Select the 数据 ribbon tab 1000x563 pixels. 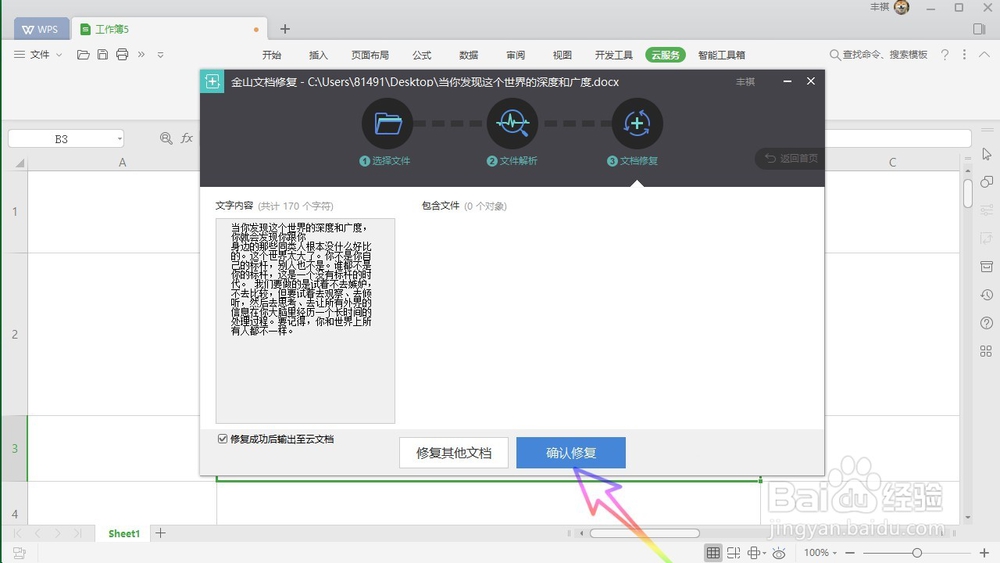pos(469,55)
